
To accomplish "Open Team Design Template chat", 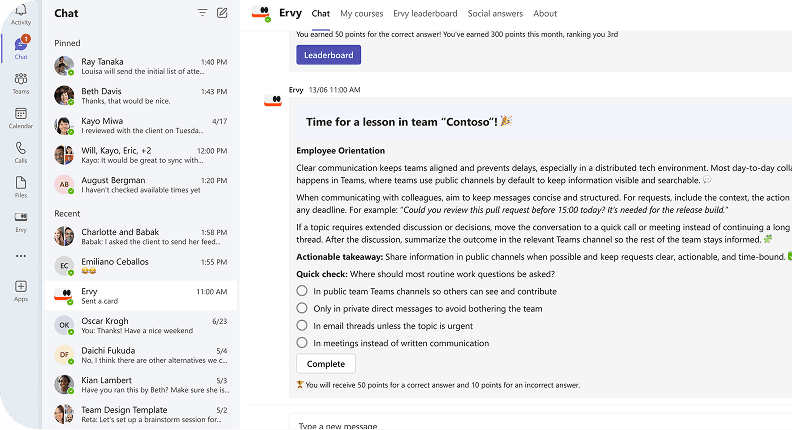I will [x=140, y=414].
